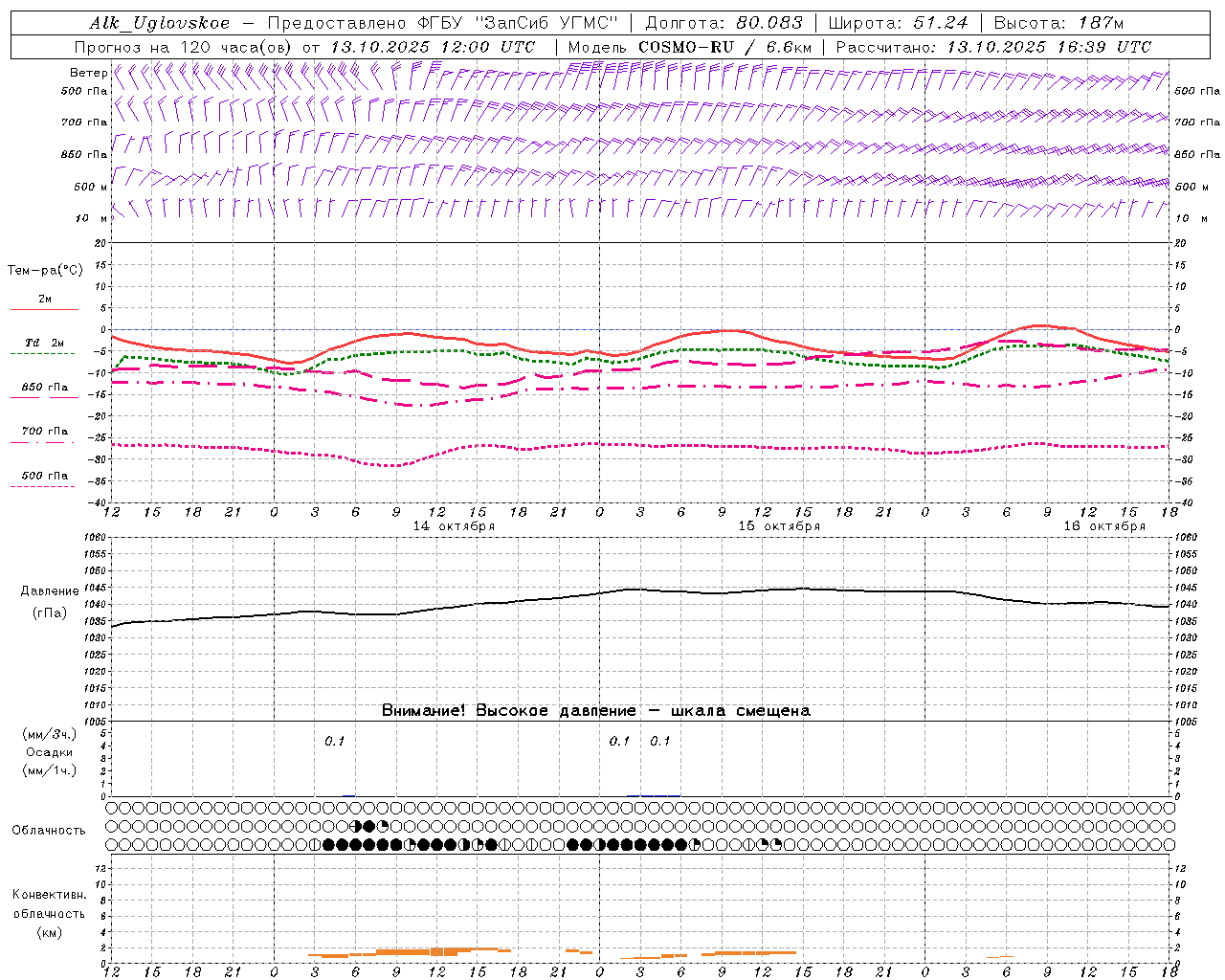The width and height of the screenshot is (1225, 980).
Task: Click the station name Alk_Uglovskoe in the header
Action: click(x=161, y=23)
